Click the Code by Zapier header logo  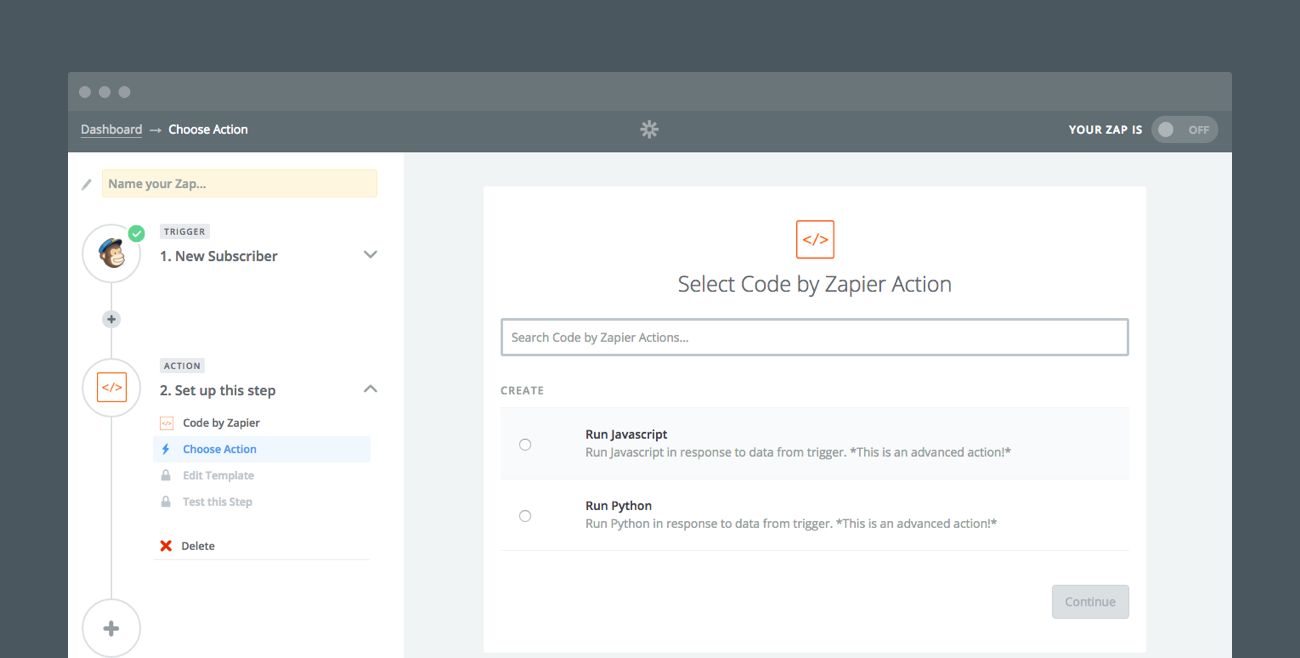pyautogui.click(x=814, y=240)
